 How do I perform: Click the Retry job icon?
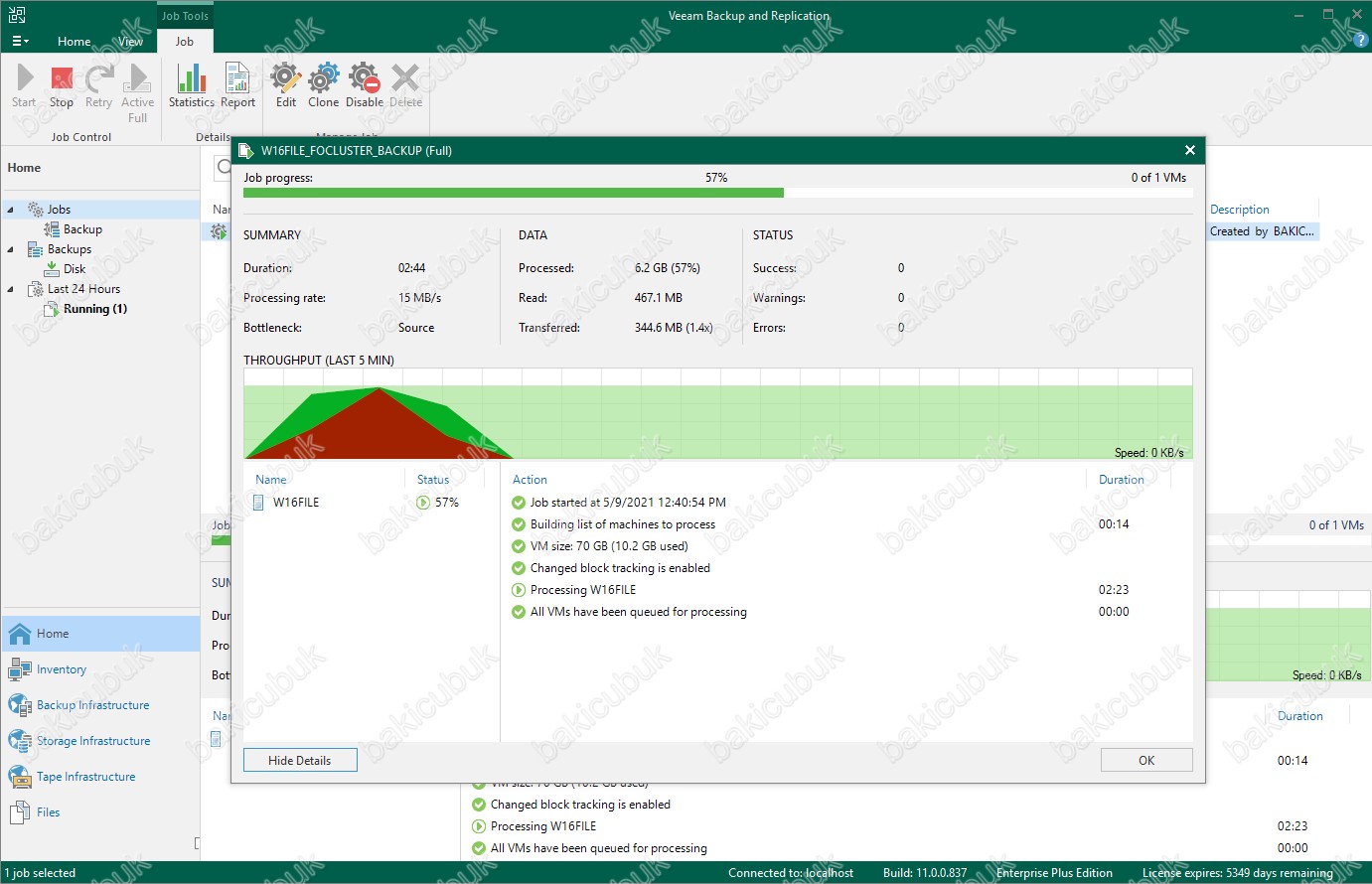pos(98,85)
